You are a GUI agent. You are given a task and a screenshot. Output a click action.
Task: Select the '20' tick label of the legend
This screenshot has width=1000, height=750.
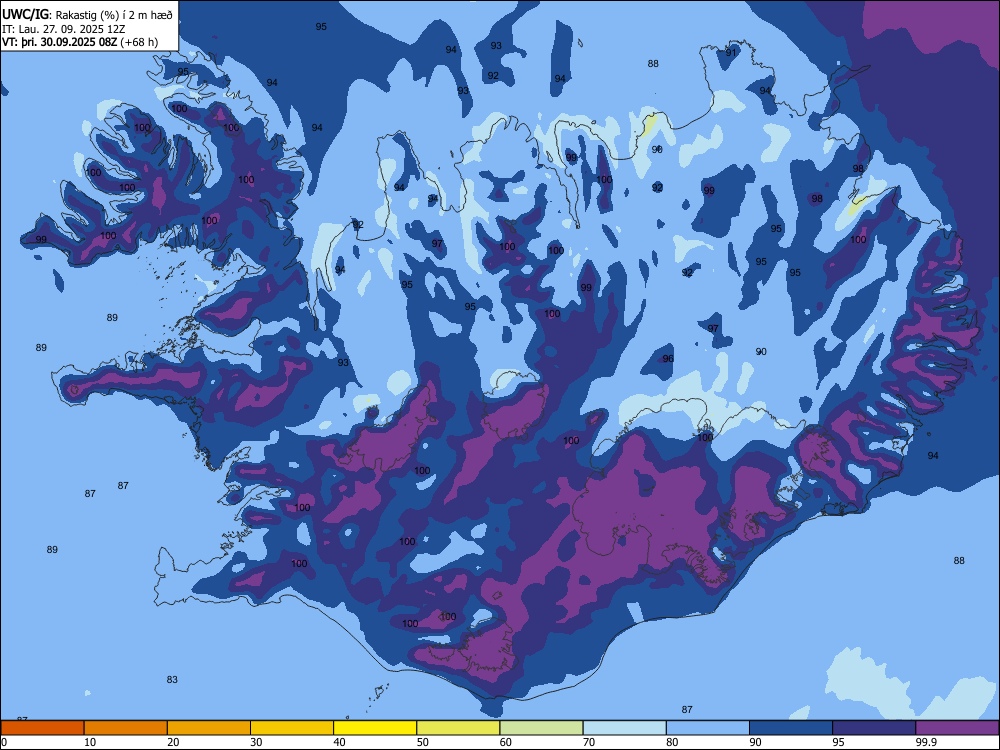173,742
